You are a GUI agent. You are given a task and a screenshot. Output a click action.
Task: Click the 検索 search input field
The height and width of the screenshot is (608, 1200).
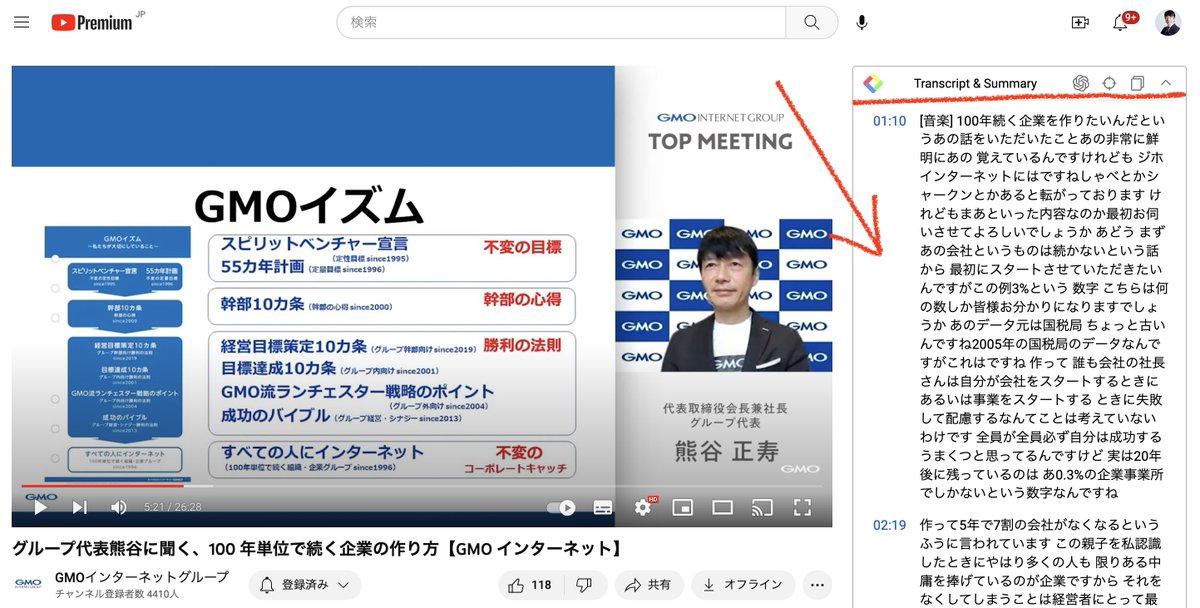click(x=560, y=22)
